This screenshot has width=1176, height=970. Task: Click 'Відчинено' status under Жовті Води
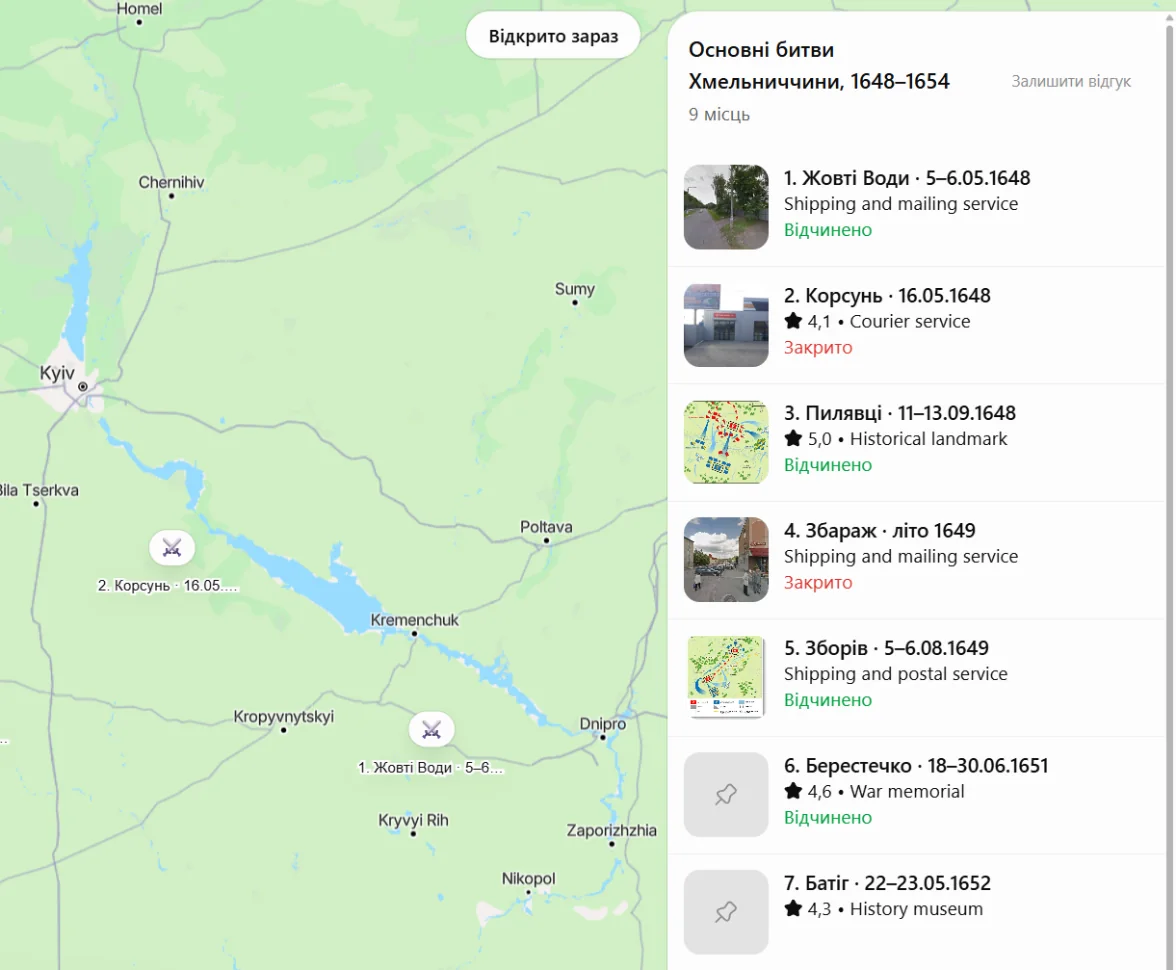point(828,230)
